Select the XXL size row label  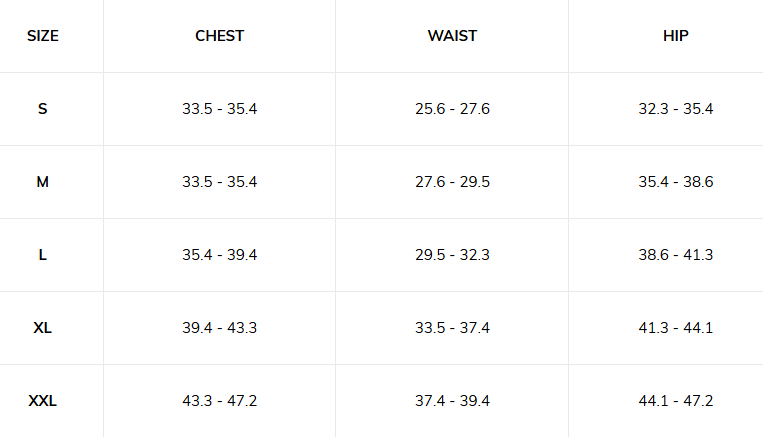coord(42,401)
